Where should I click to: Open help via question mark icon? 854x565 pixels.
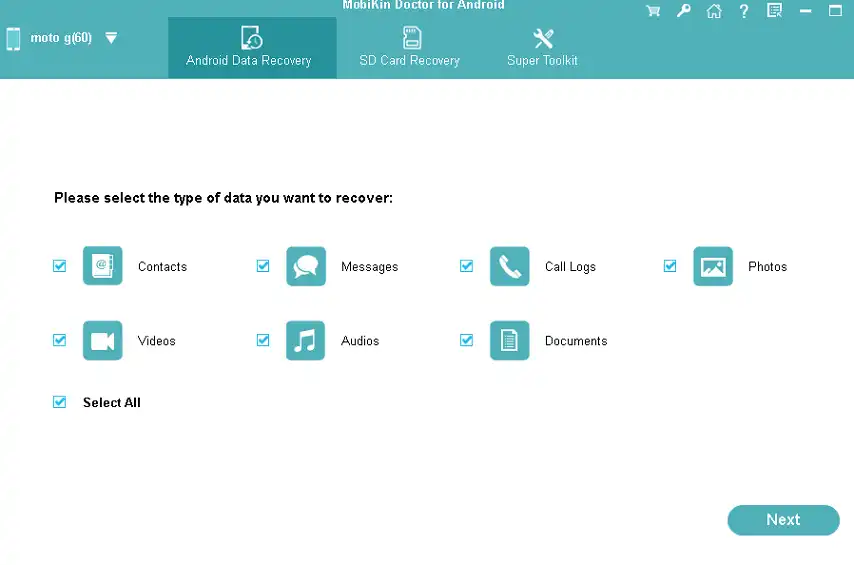[x=743, y=11]
